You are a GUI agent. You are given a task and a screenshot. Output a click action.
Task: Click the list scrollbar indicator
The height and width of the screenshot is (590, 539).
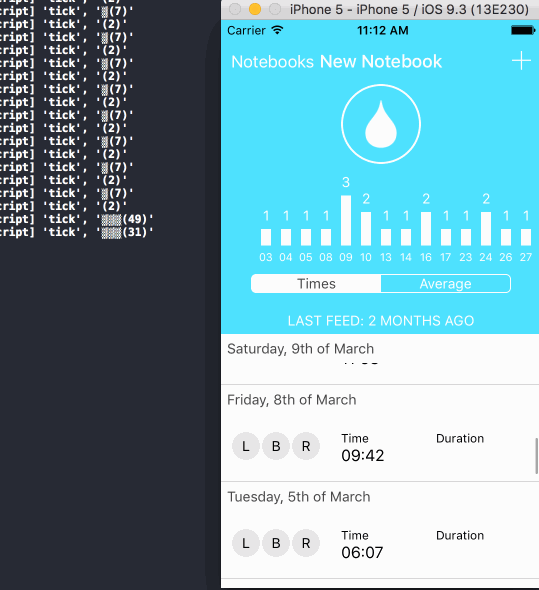tap(536, 456)
